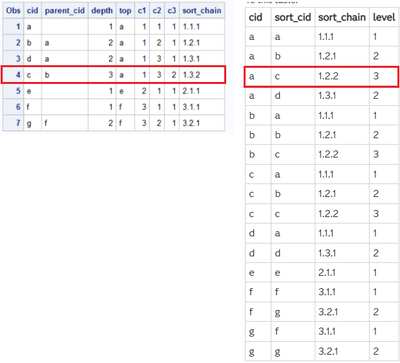Click sort_chain 1.2.2 in row cid b, sort_cid c
Screen dimensions: 400x363
pos(328,154)
